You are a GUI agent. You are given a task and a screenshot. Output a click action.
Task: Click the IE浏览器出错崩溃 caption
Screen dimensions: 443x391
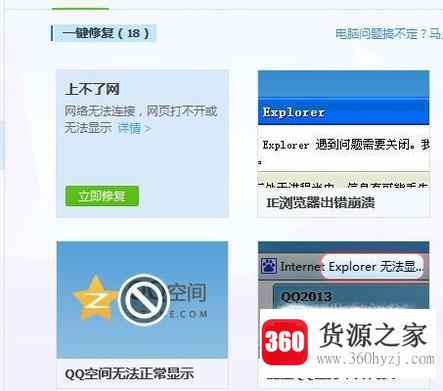(320, 202)
